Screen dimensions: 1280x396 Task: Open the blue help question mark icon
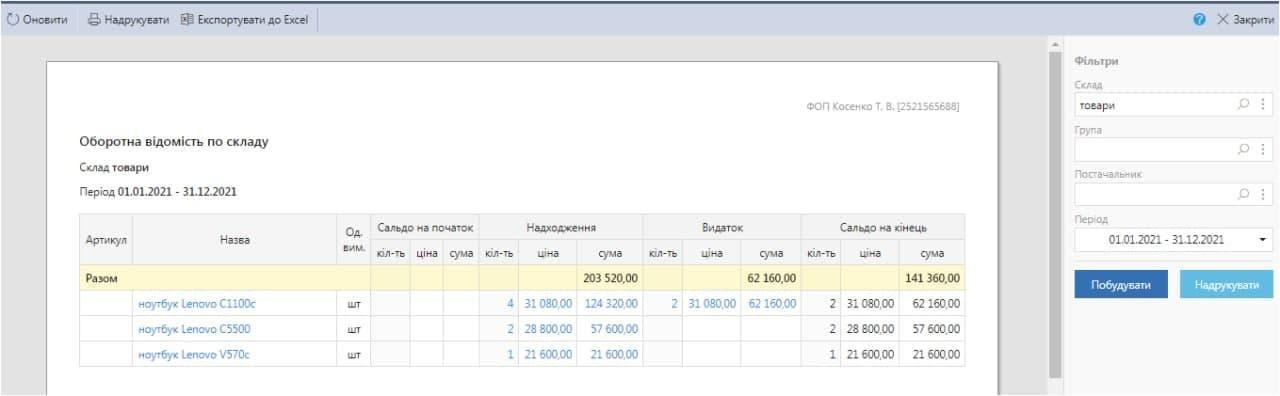[1200, 20]
